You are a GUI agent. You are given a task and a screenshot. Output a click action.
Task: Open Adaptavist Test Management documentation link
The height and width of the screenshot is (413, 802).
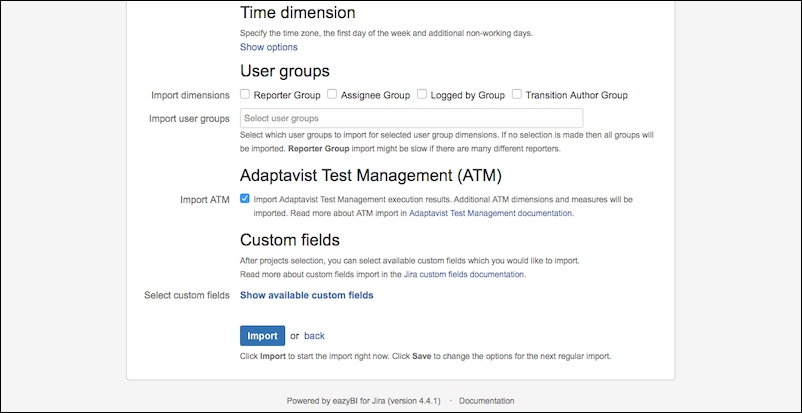pos(491,213)
